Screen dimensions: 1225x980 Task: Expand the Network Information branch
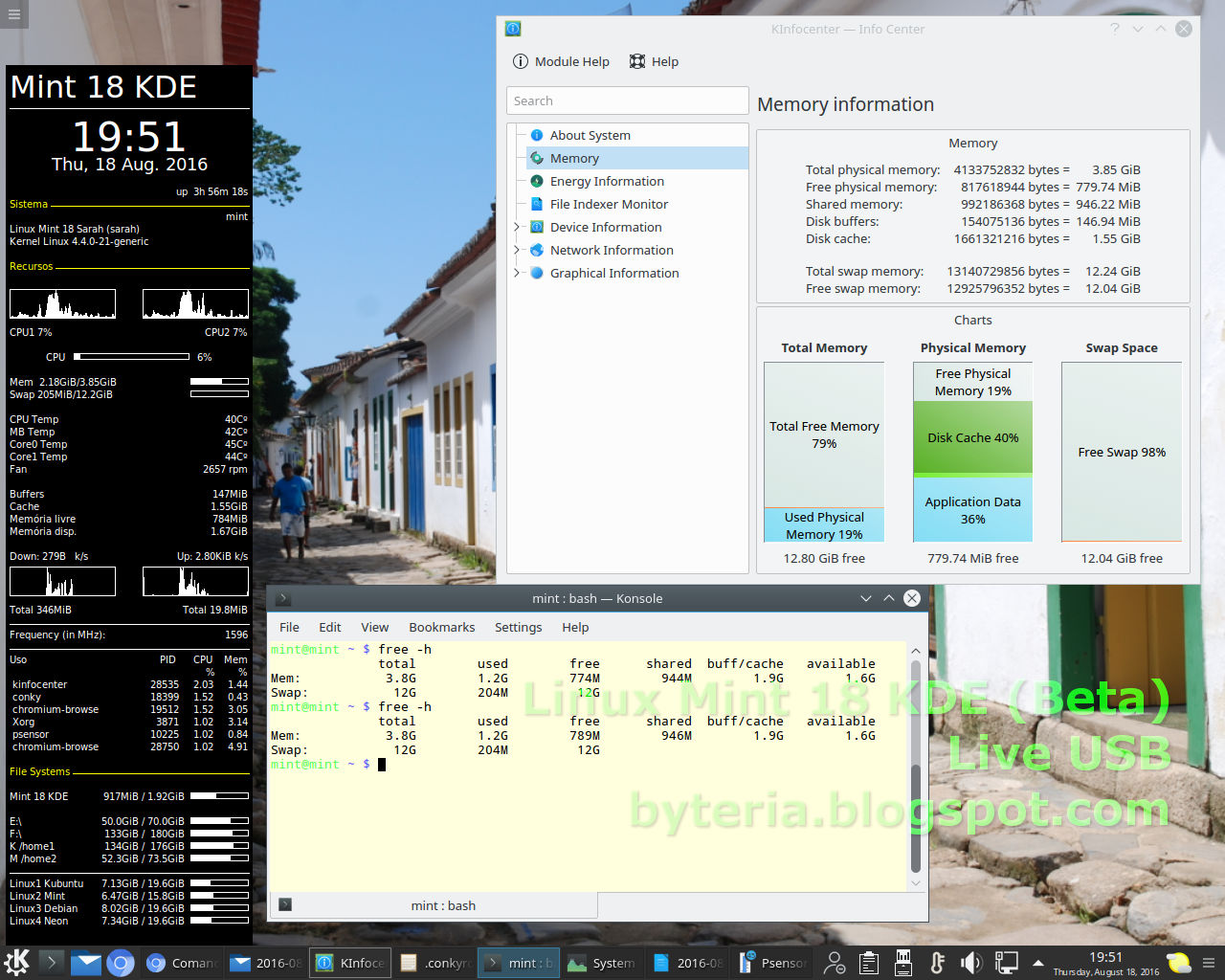[x=517, y=250]
